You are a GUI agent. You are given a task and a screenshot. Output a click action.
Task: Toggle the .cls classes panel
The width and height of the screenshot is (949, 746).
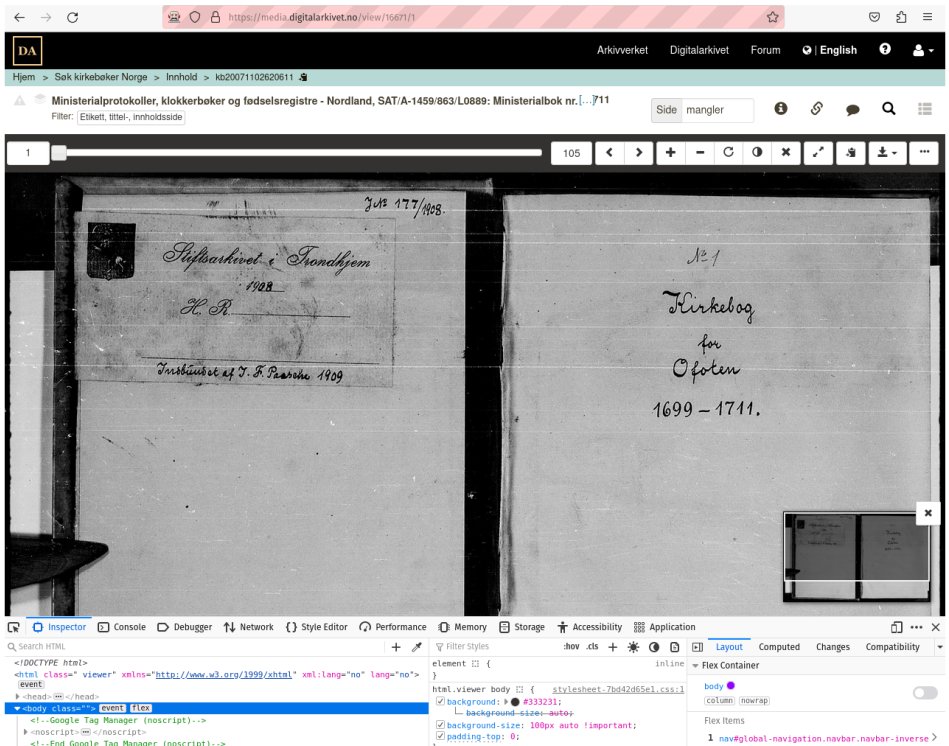[592, 647]
